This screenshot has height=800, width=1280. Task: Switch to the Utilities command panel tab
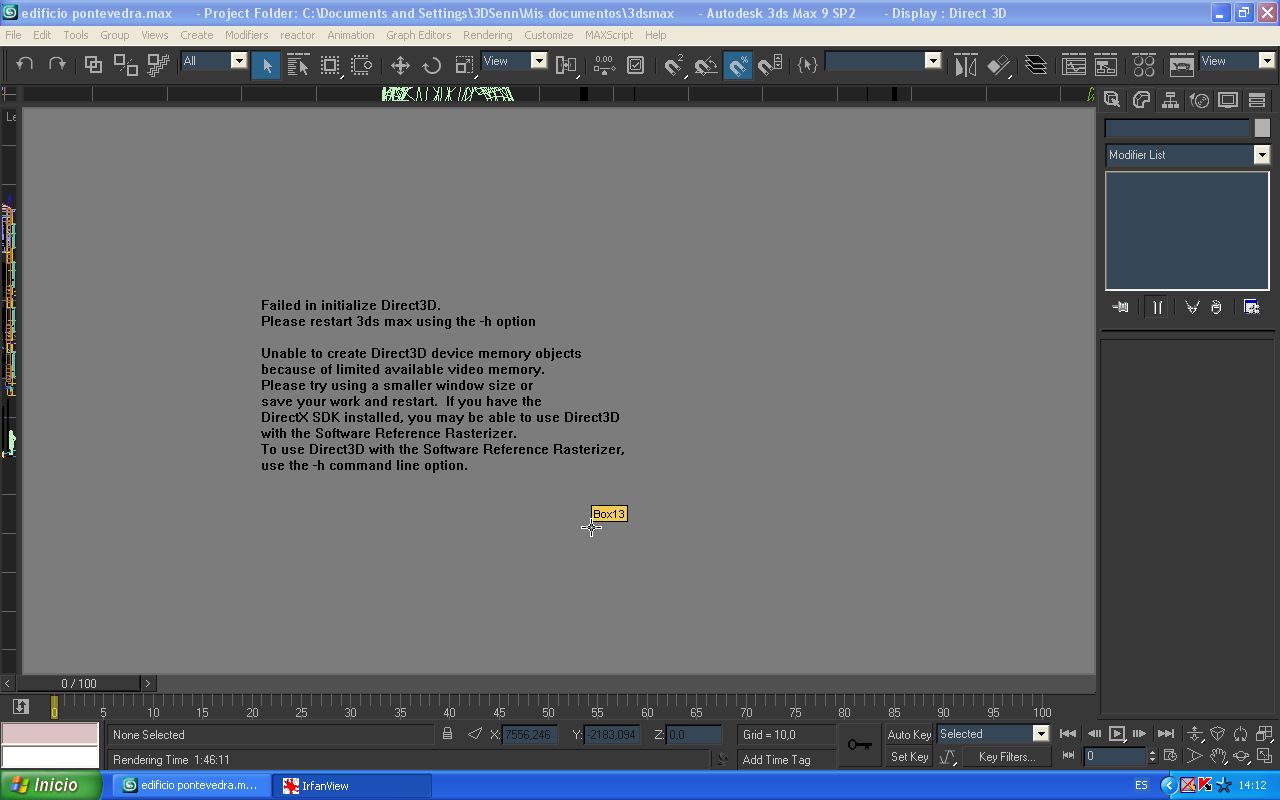coord(1257,100)
